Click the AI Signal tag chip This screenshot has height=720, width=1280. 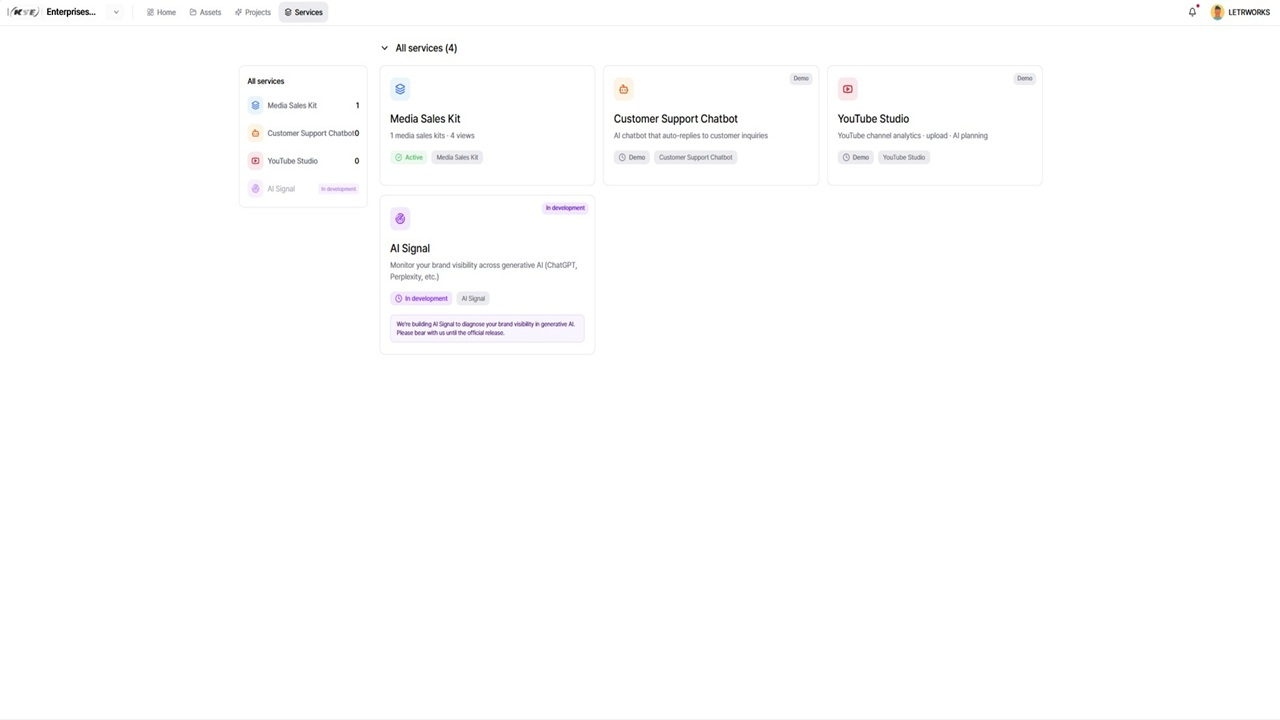coord(473,298)
